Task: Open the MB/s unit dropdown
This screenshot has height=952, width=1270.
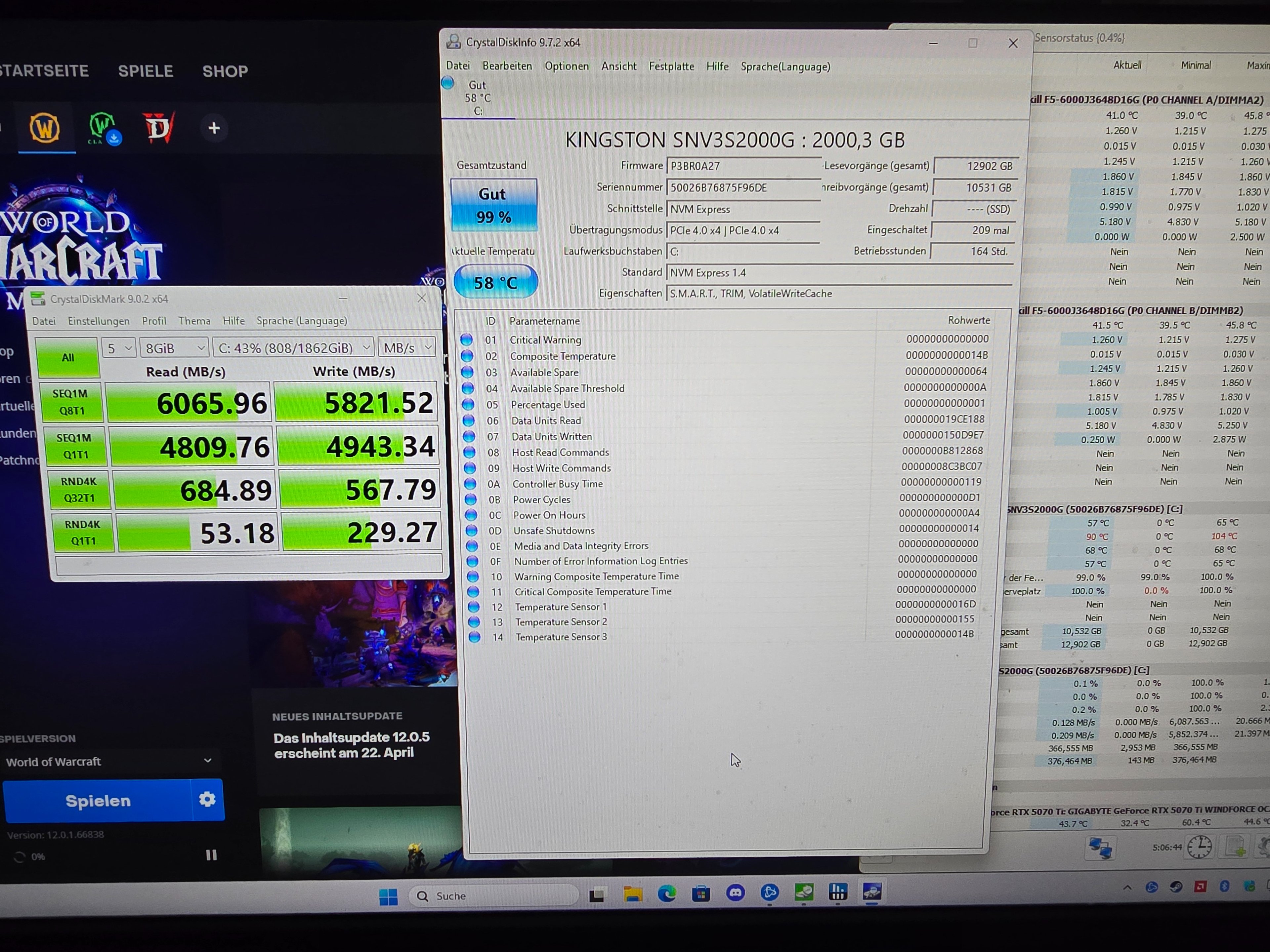Action: tap(406, 348)
